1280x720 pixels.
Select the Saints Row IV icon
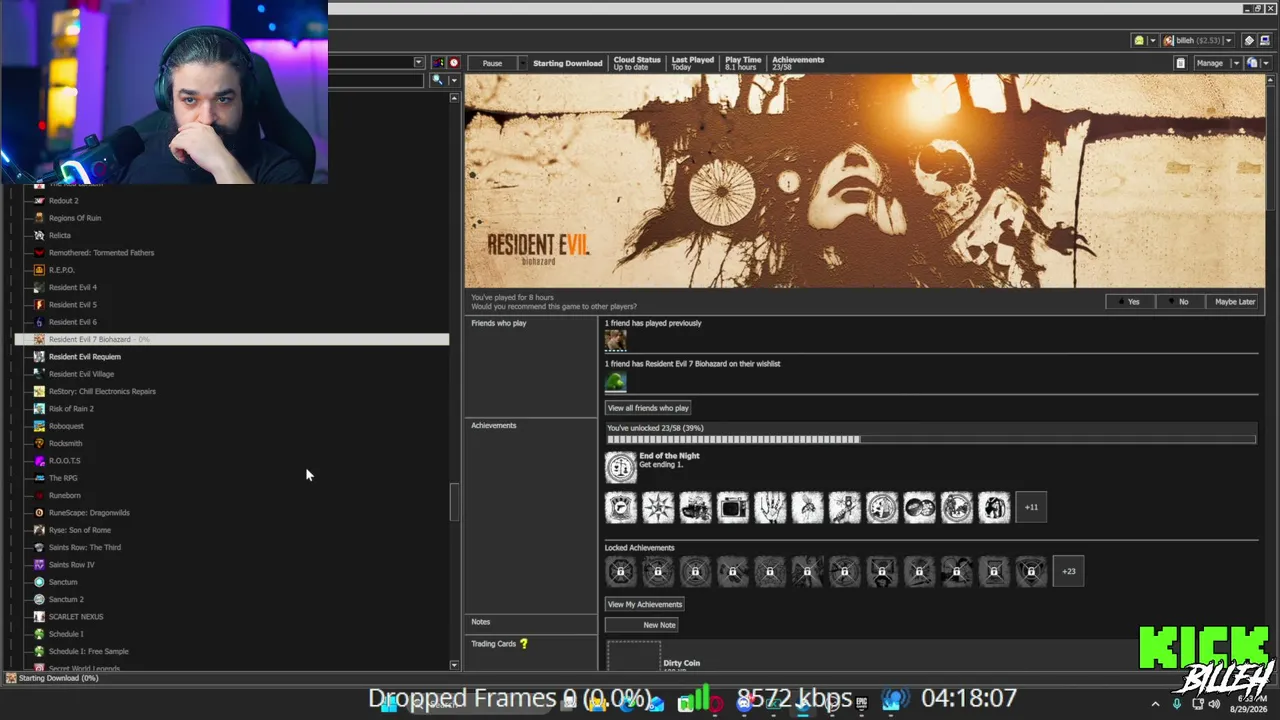pyautogui.click(x=39, y=565)
